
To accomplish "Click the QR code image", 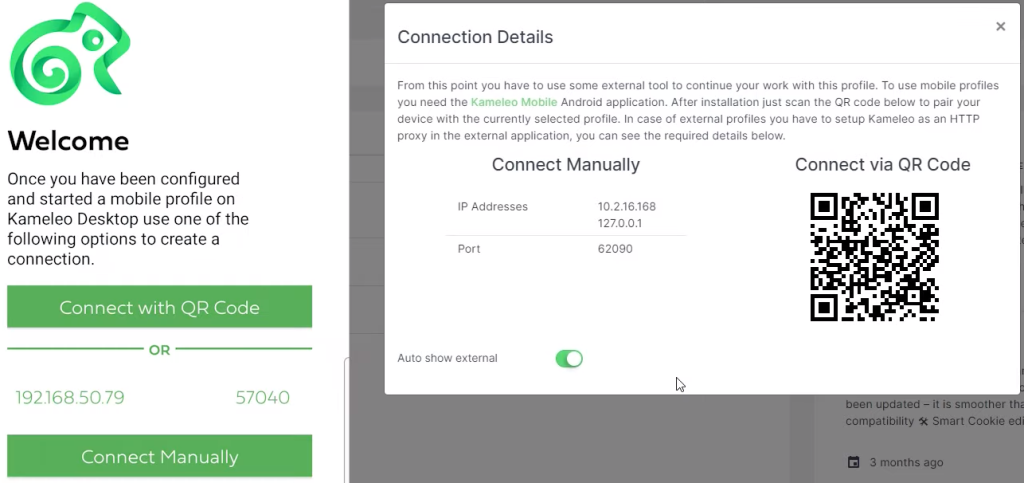I will pos(874,257).
